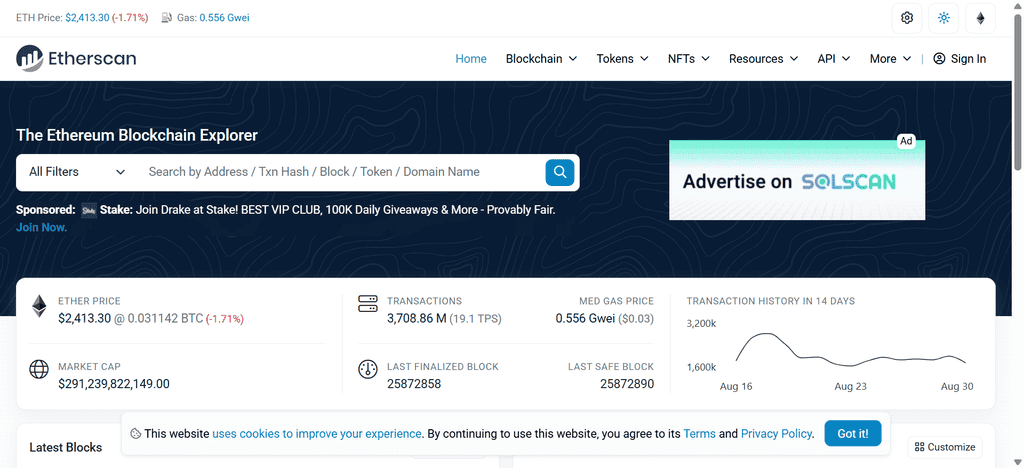Screen dimensions: 1024x468
Task: Click Last Safe Block 25872890
Action: 627,384
